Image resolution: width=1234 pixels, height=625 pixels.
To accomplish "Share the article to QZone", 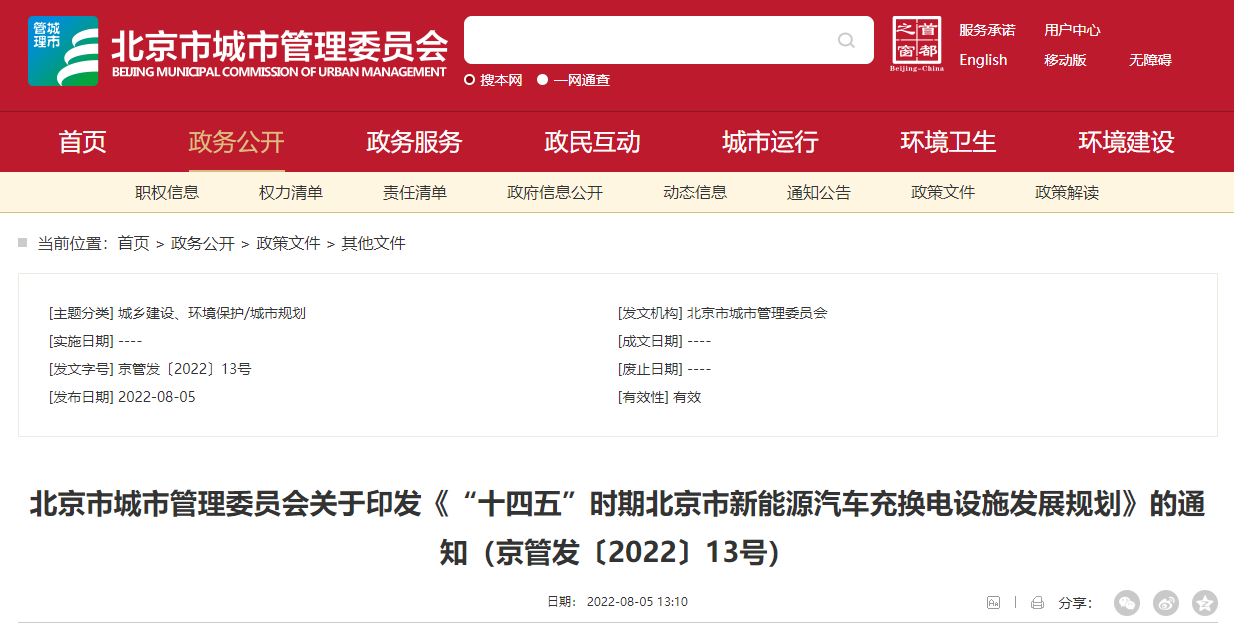I will (x=1203, y=603).
